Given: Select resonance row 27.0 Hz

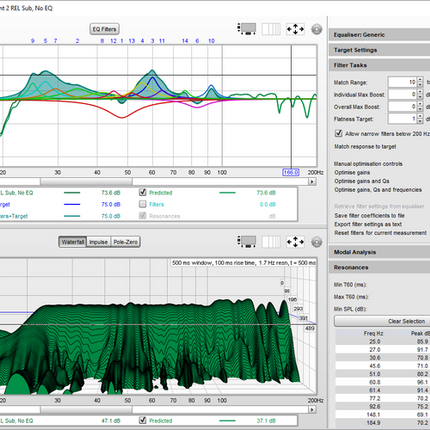Looking at the screenshot, I should click(x=382, y=350).
